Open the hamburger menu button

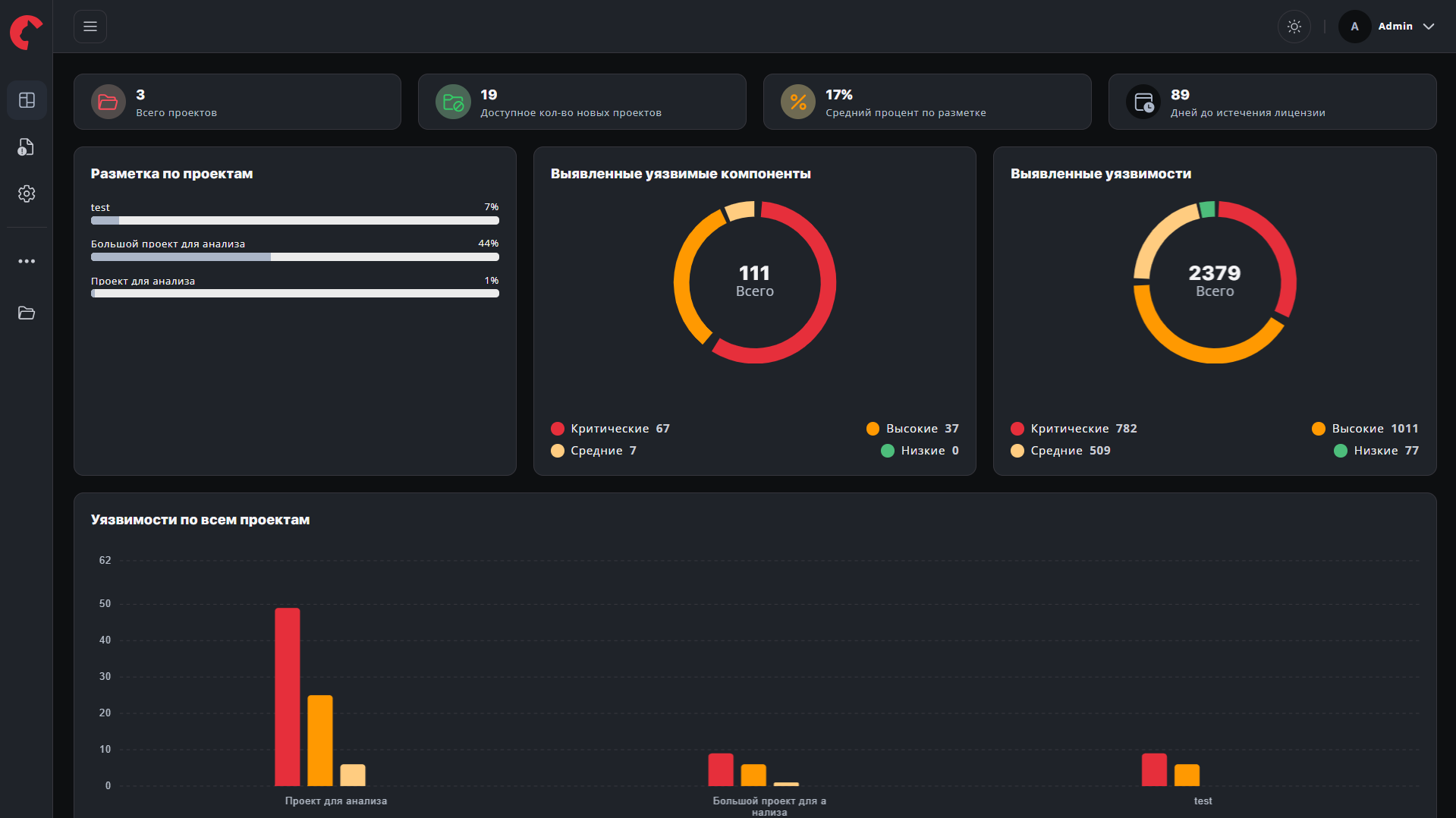[x=90, y=27]
